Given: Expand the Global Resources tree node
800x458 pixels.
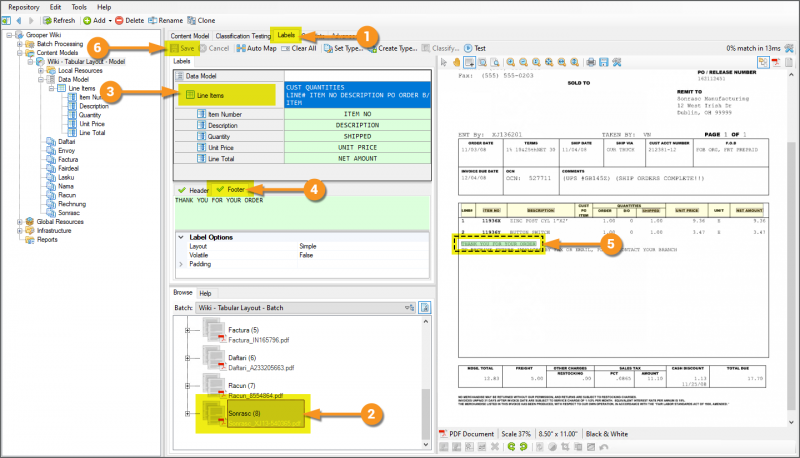Looking at the screenshot, I should click(x=20, y=222).
